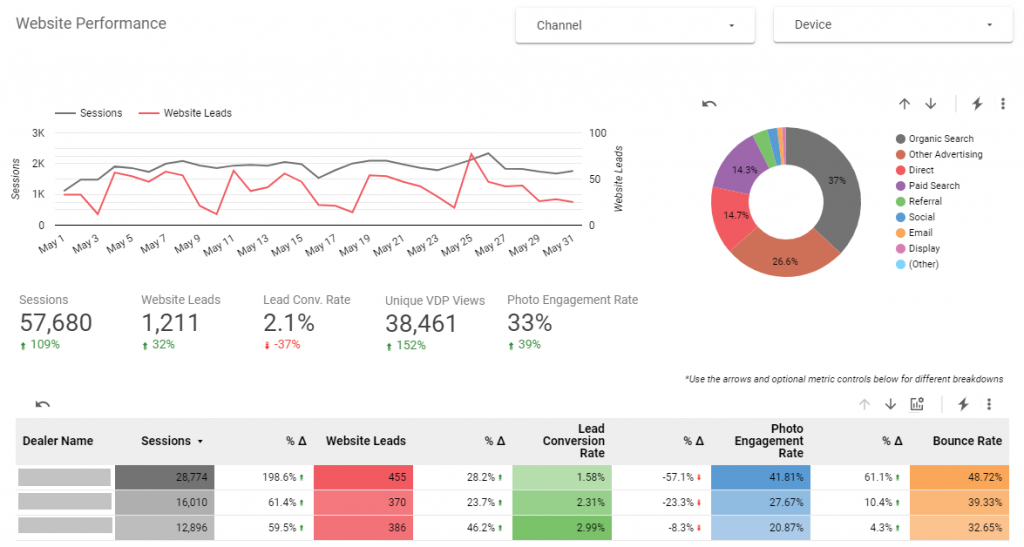This screenshot has width=1024, height=547.
Task: Click the undo icon beside the donut chart
Action: tap(709, 104)
